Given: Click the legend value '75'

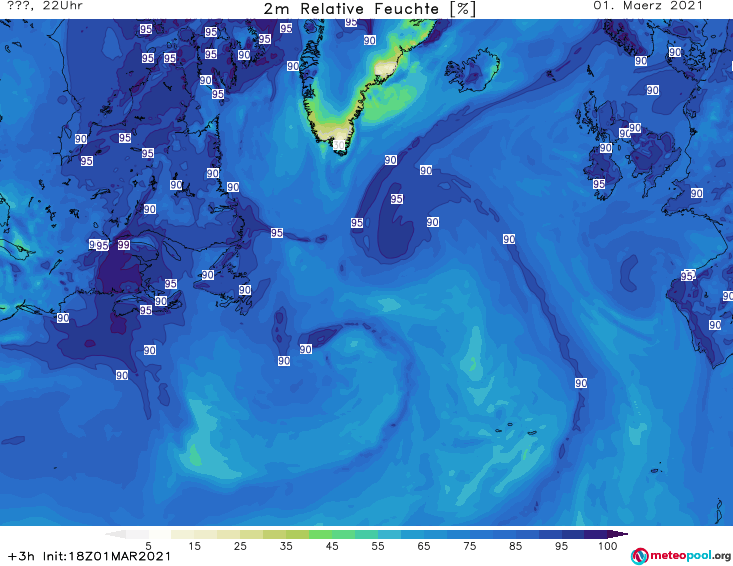Looking at the screenshot, I should coord(470,546).
